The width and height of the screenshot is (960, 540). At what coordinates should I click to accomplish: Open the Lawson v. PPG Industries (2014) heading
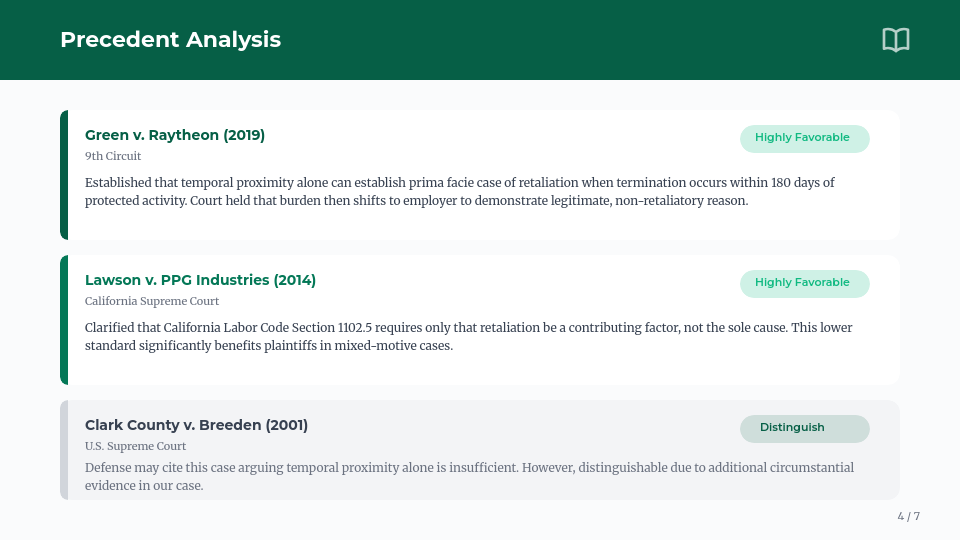pos(200,280)
